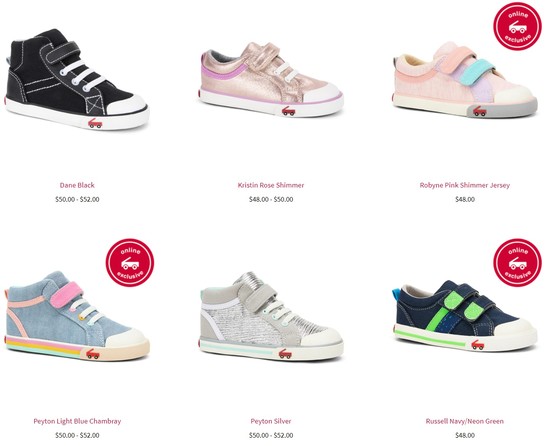Select the Peyton Light Blue Chambray shoe image
Image resolution: width=550 pixels, height=446 pixels.
point(77,316)
